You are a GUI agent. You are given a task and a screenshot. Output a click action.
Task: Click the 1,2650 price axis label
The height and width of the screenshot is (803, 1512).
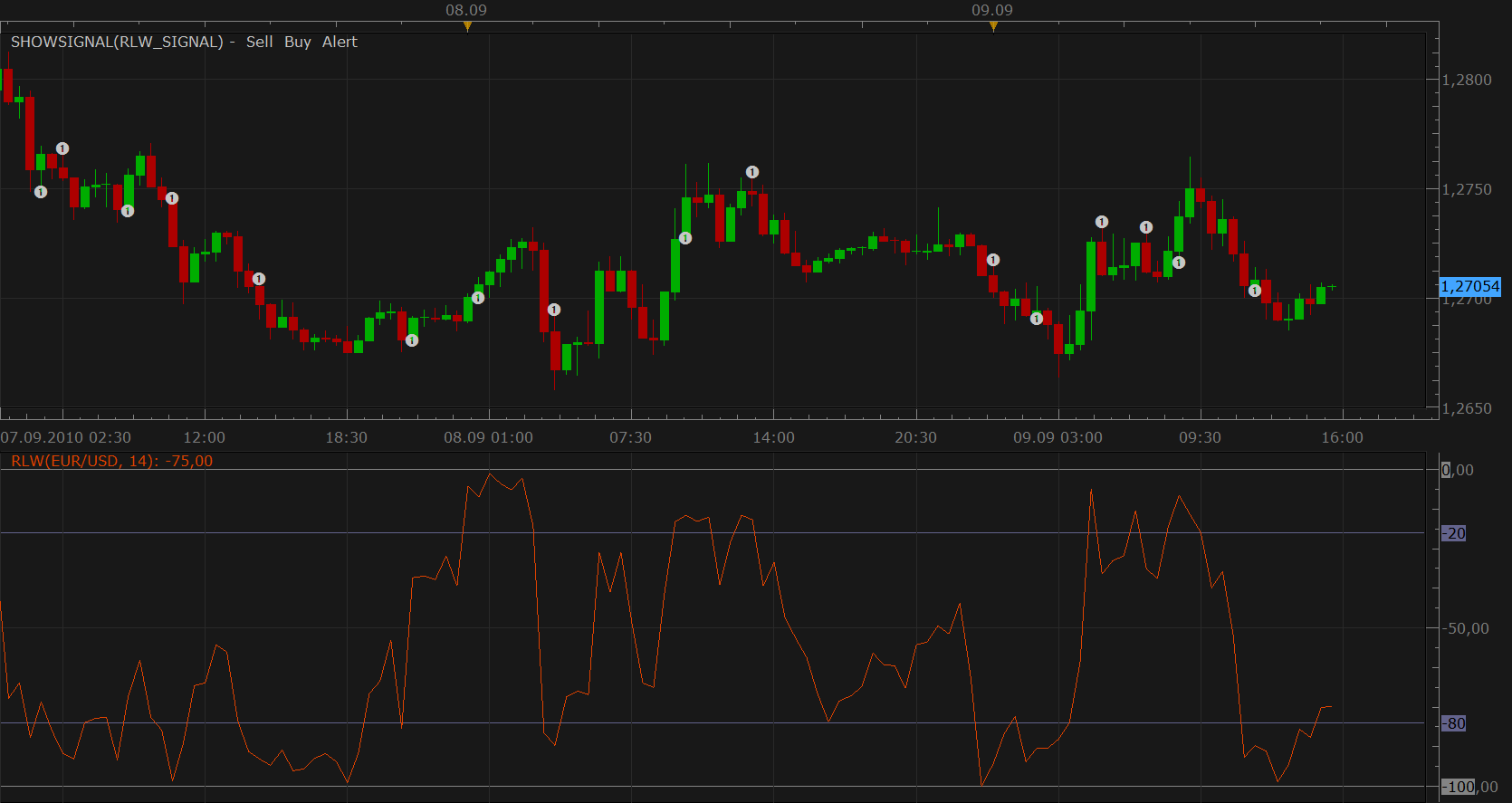1467,408
